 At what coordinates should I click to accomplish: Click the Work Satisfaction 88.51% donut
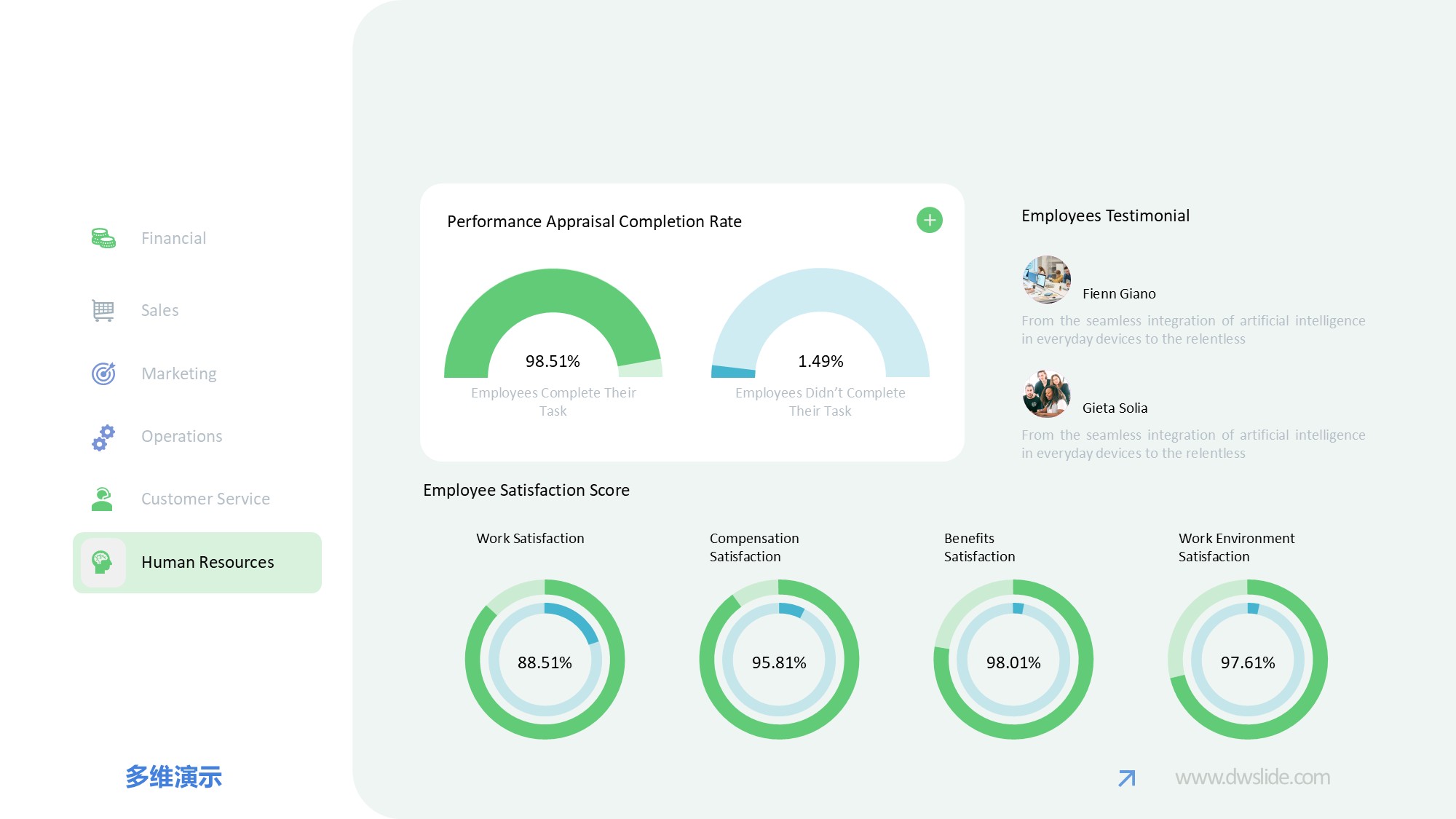[545, 660]
